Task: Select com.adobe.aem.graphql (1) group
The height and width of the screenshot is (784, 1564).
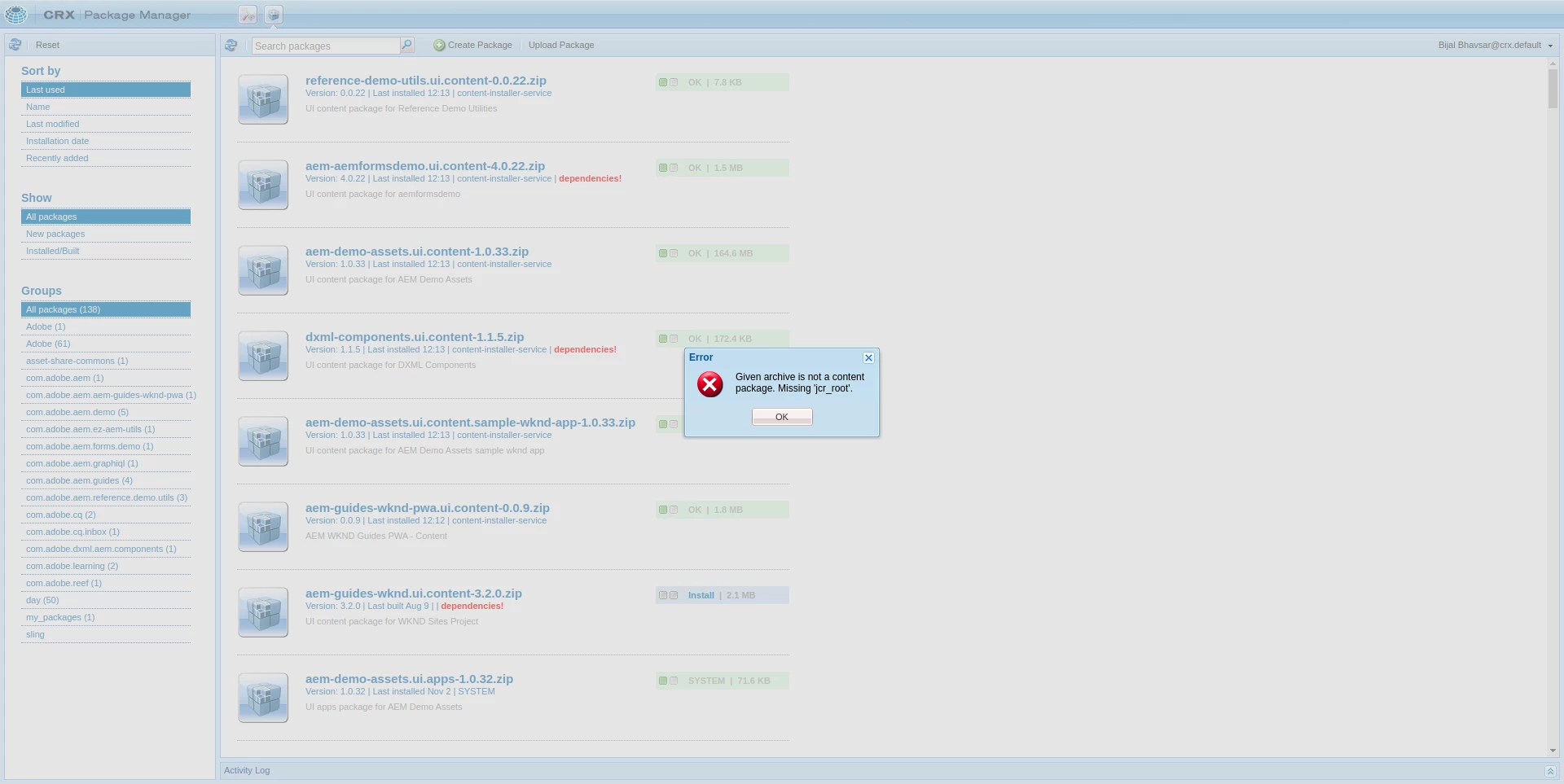Action: pyautogui.click(x=106, y=463)
